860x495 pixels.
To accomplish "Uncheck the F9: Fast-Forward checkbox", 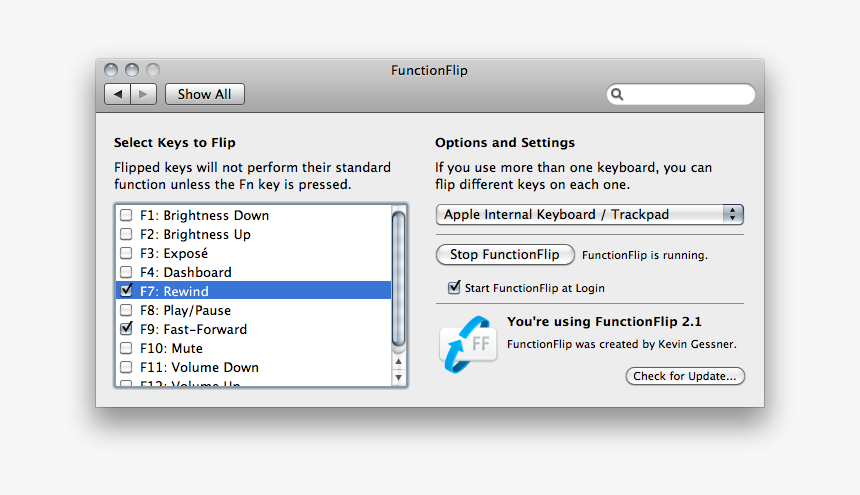I will [126, 329].
